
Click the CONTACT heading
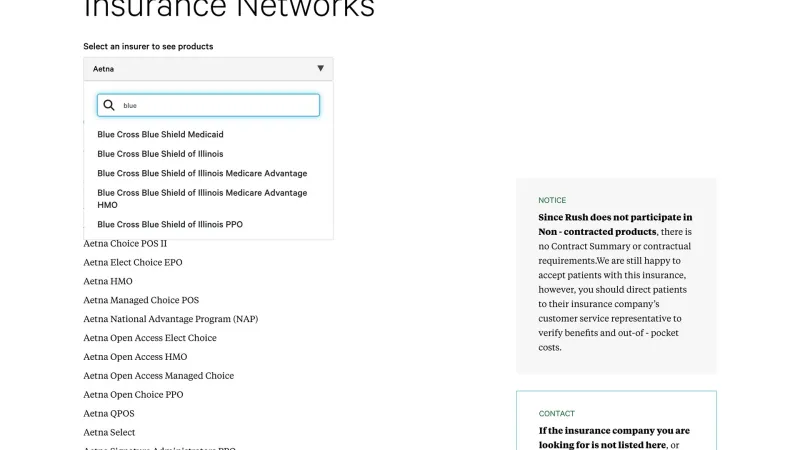(557, 413)
